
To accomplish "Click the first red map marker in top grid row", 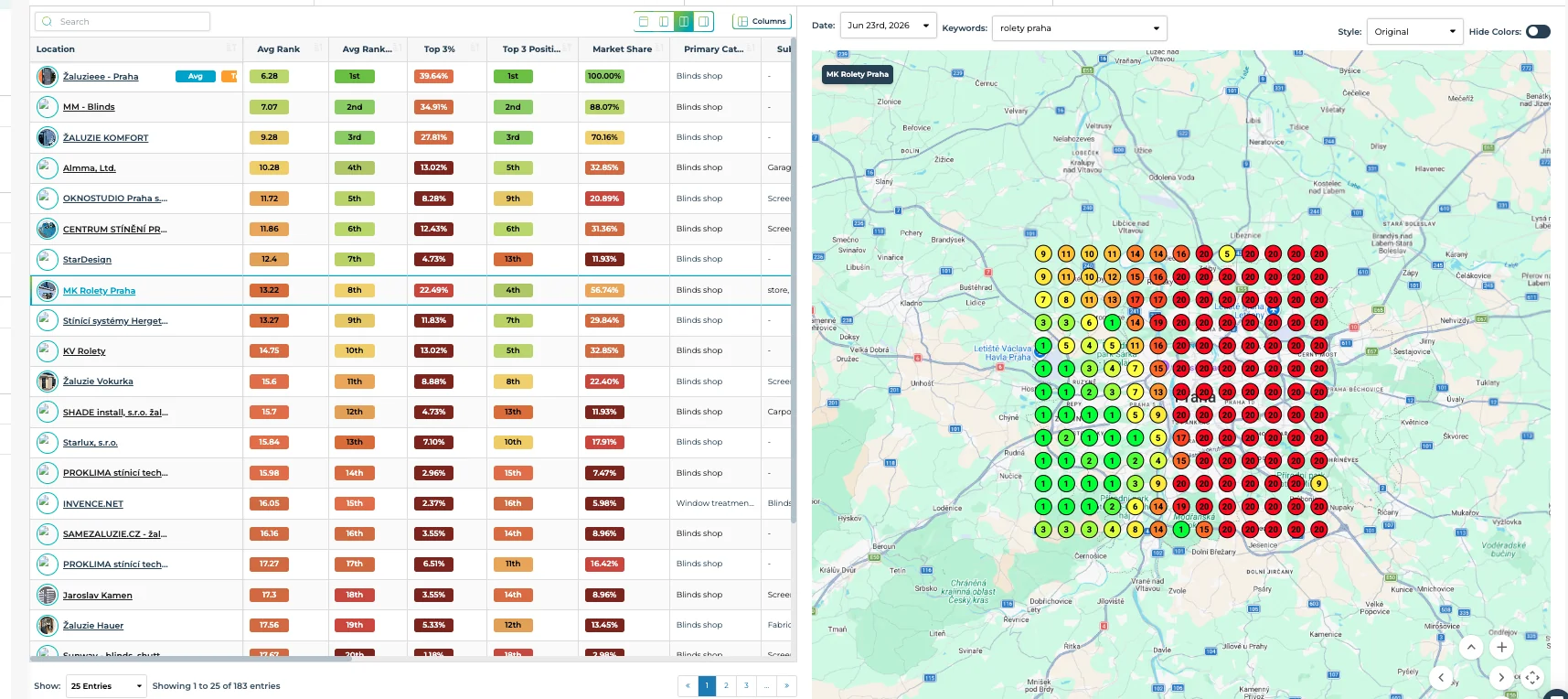I will pyautogui.click(x=1204, y=253).
